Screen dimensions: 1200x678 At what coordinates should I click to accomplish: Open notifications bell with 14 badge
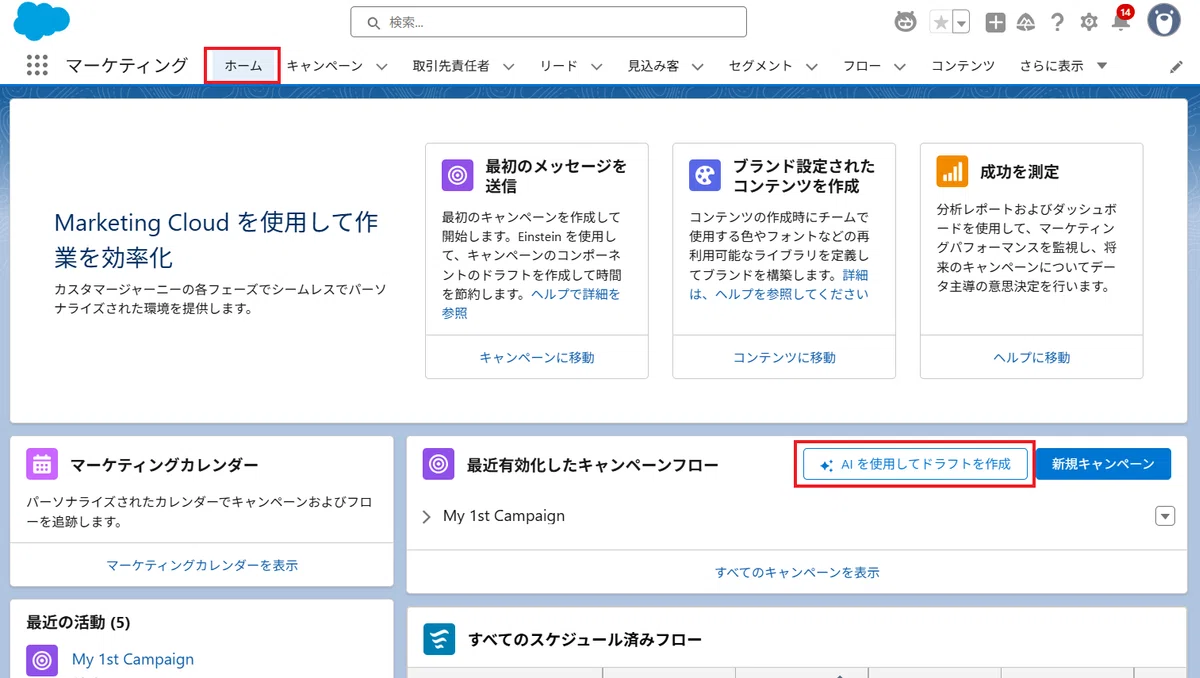(1121, 20)
